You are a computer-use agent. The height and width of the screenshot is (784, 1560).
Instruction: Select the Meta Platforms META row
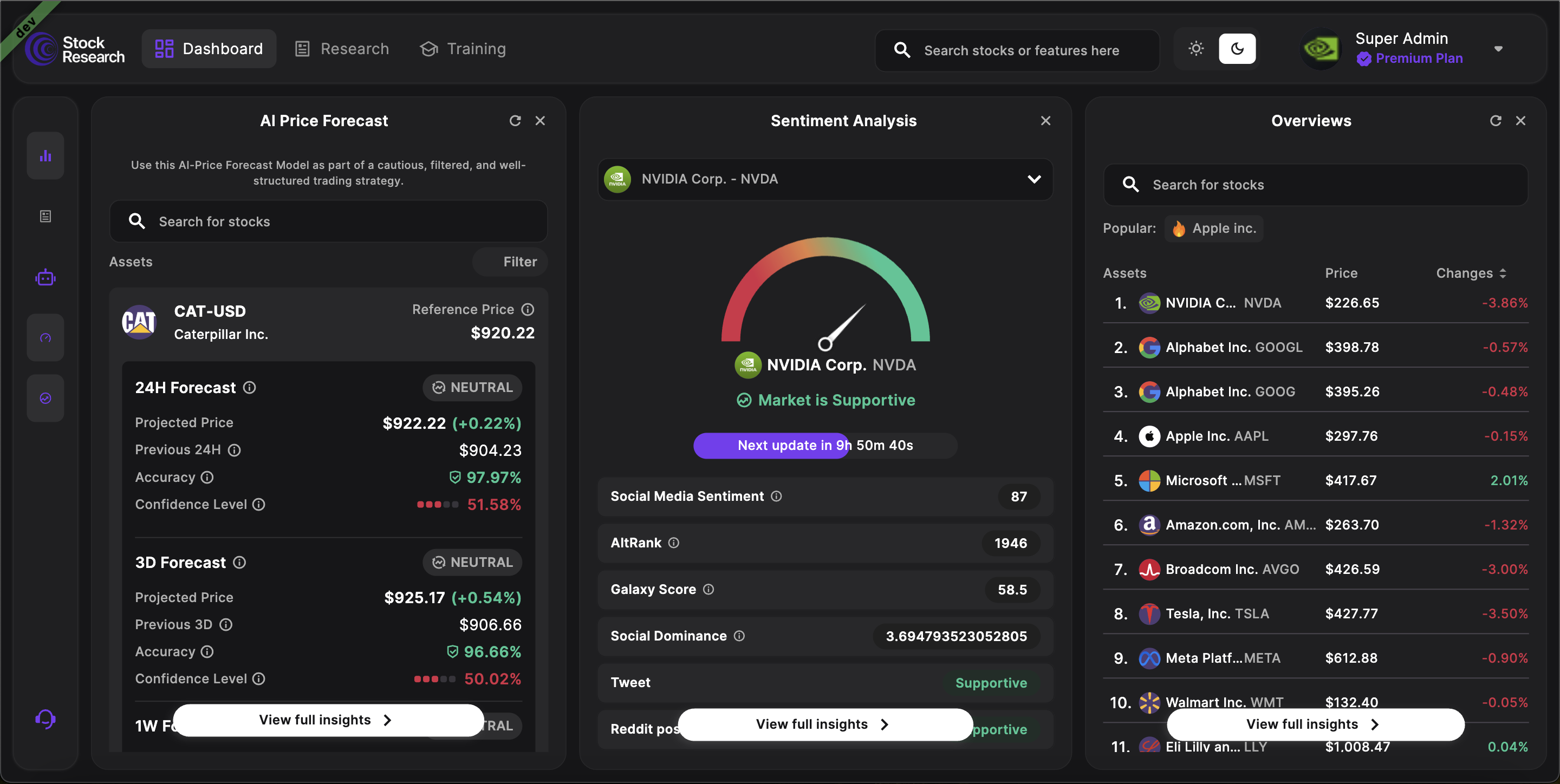point(1316,658)
